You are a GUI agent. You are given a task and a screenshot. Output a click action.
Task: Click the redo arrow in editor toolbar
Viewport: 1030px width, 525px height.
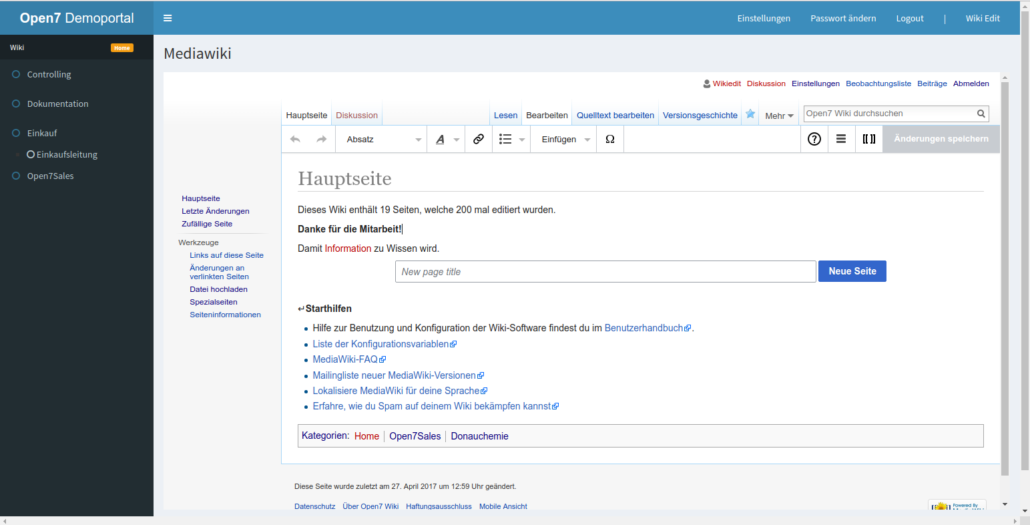click(x=321, y=139)
